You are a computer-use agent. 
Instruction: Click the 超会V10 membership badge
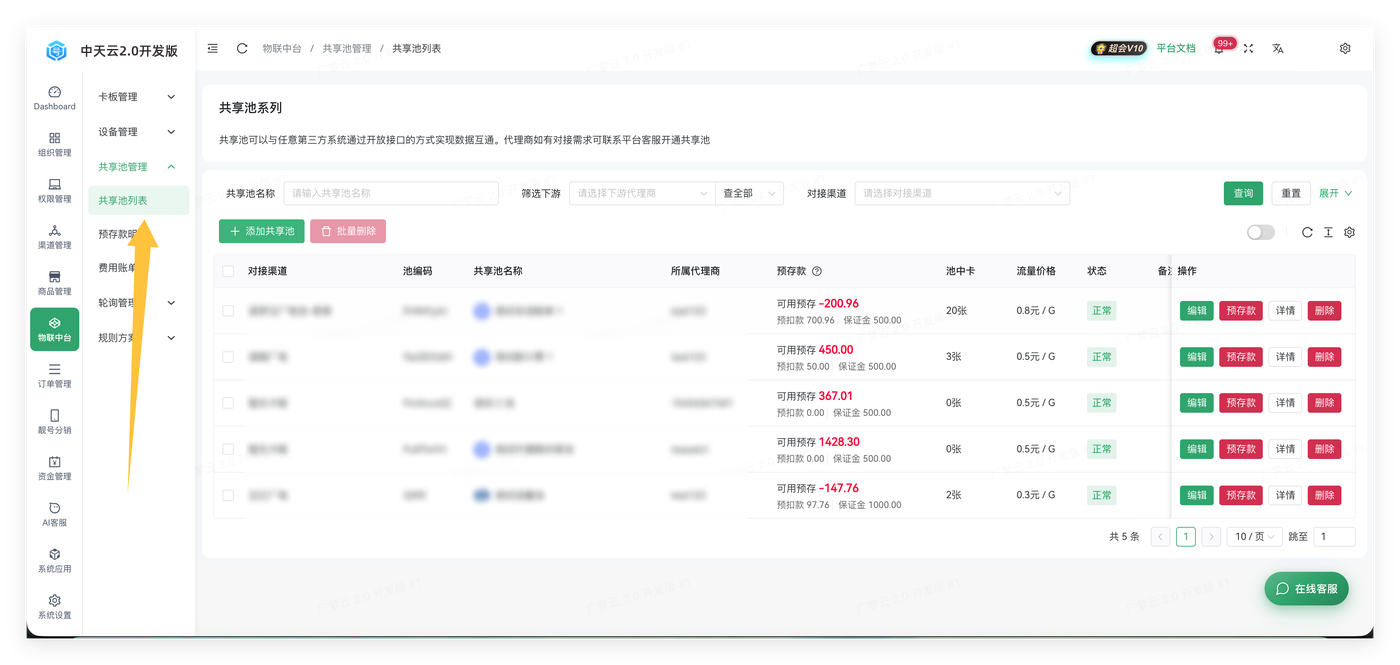click(1118, 48)
